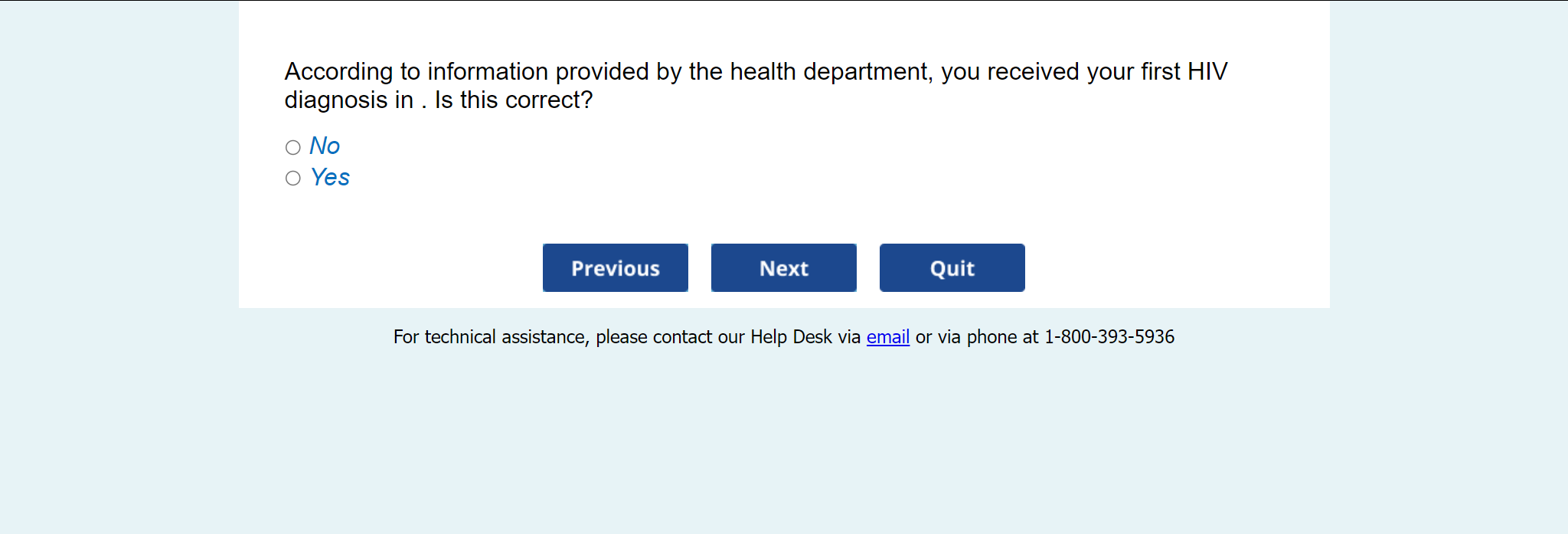Click the HIV diagnosis question text
The height and width of the screenshot is (534, 1568).
(x=755, y=72)
